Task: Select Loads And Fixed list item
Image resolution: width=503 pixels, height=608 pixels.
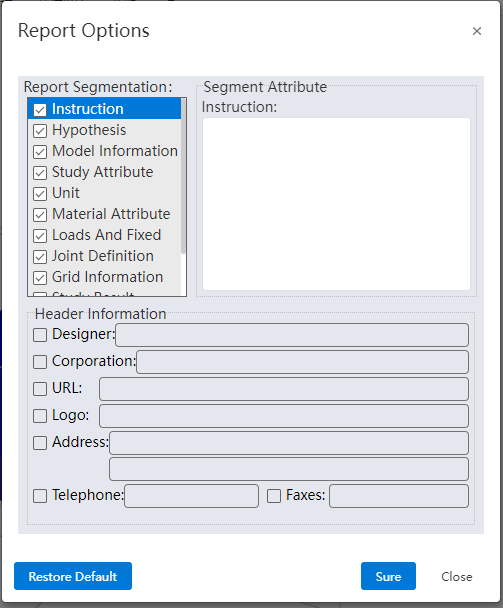Action: (x=106, y=235)
